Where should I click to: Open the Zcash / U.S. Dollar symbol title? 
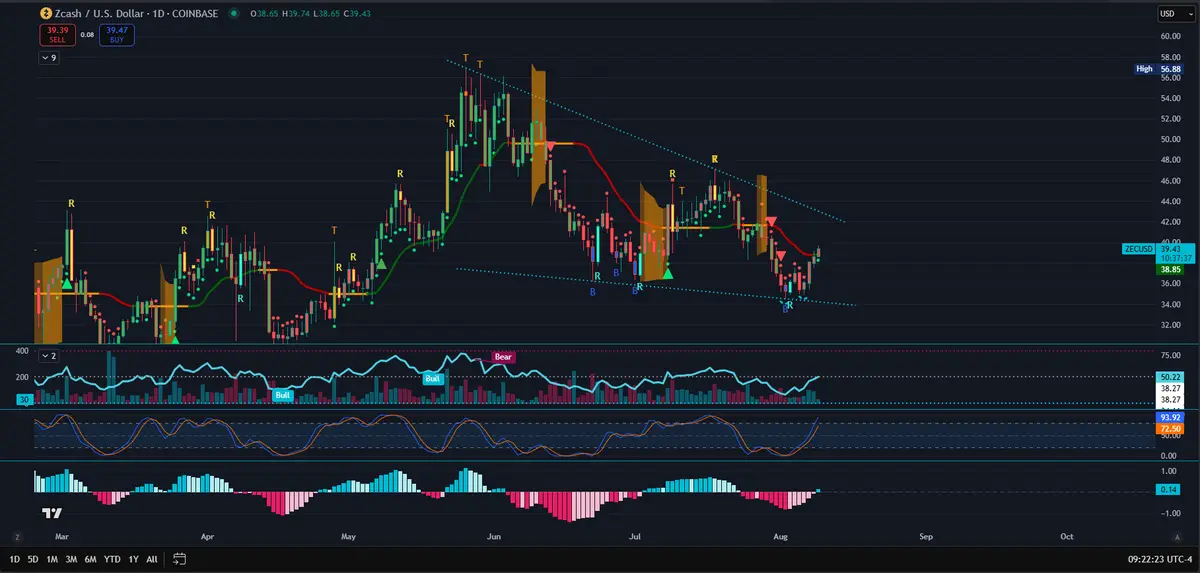pos(98,14)
